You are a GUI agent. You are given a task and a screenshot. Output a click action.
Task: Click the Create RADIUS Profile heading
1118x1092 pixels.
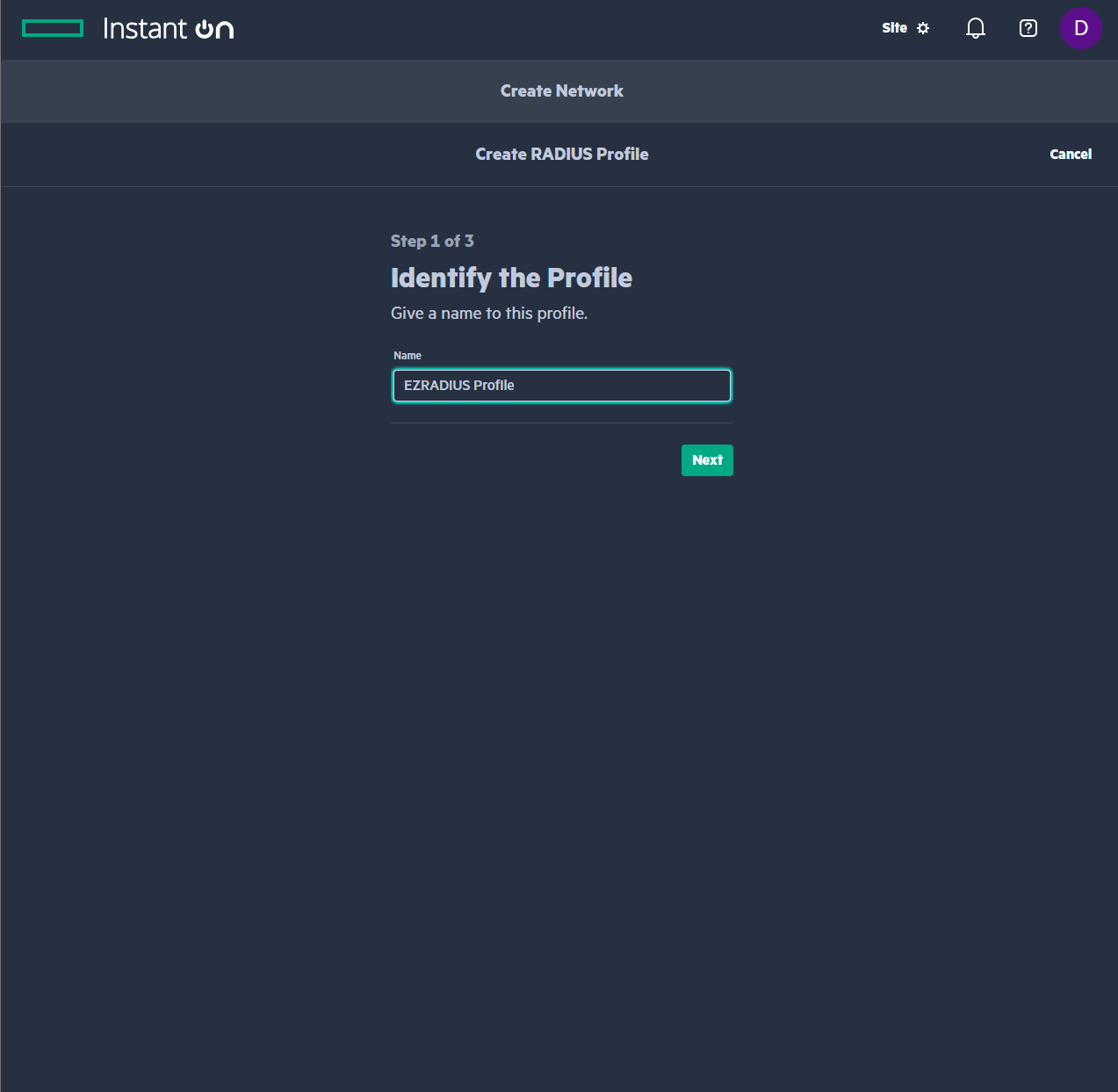coord(562,154)
